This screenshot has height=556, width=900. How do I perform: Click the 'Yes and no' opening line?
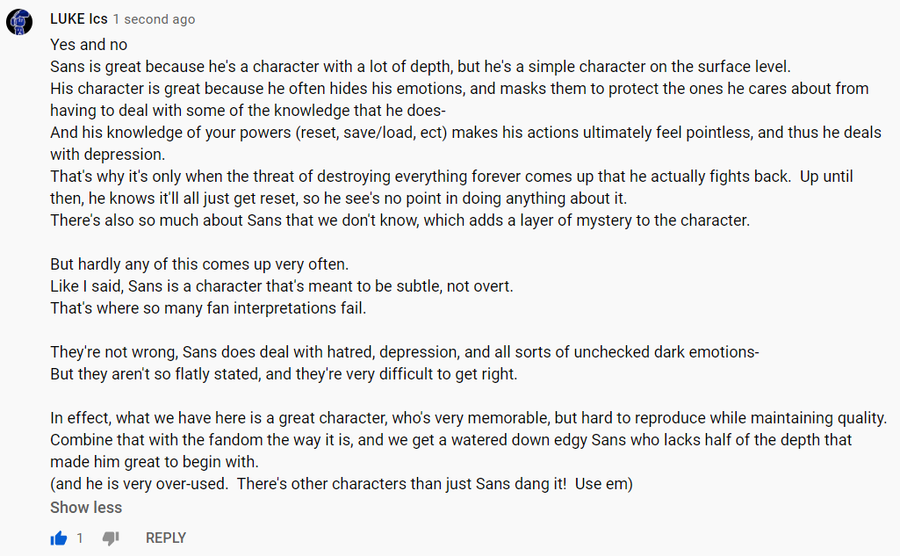[x=88, y=45]
